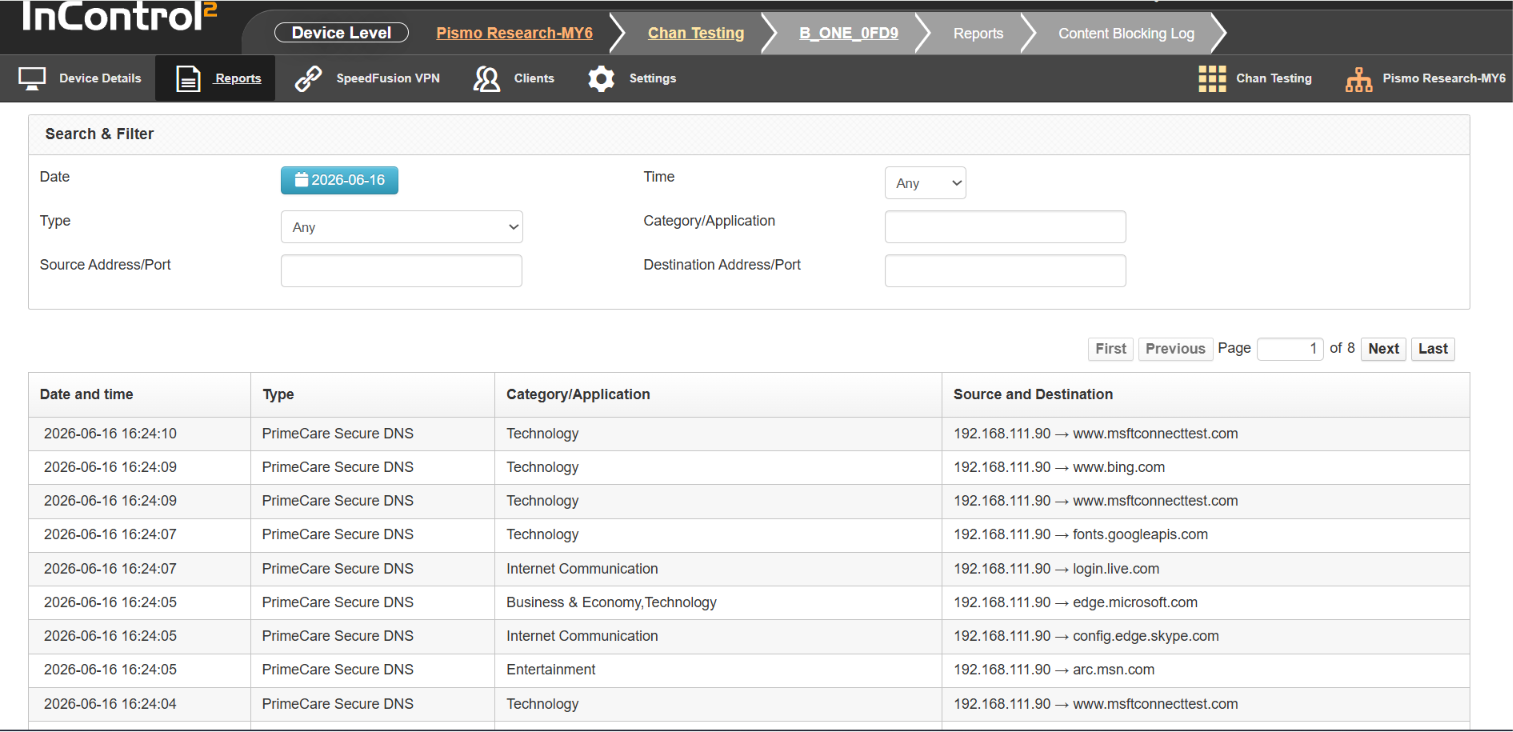This screenshot has height=732, width=1513.
Task: Click the Chan Testing grid icon
Action: (x=1212, y=79)
